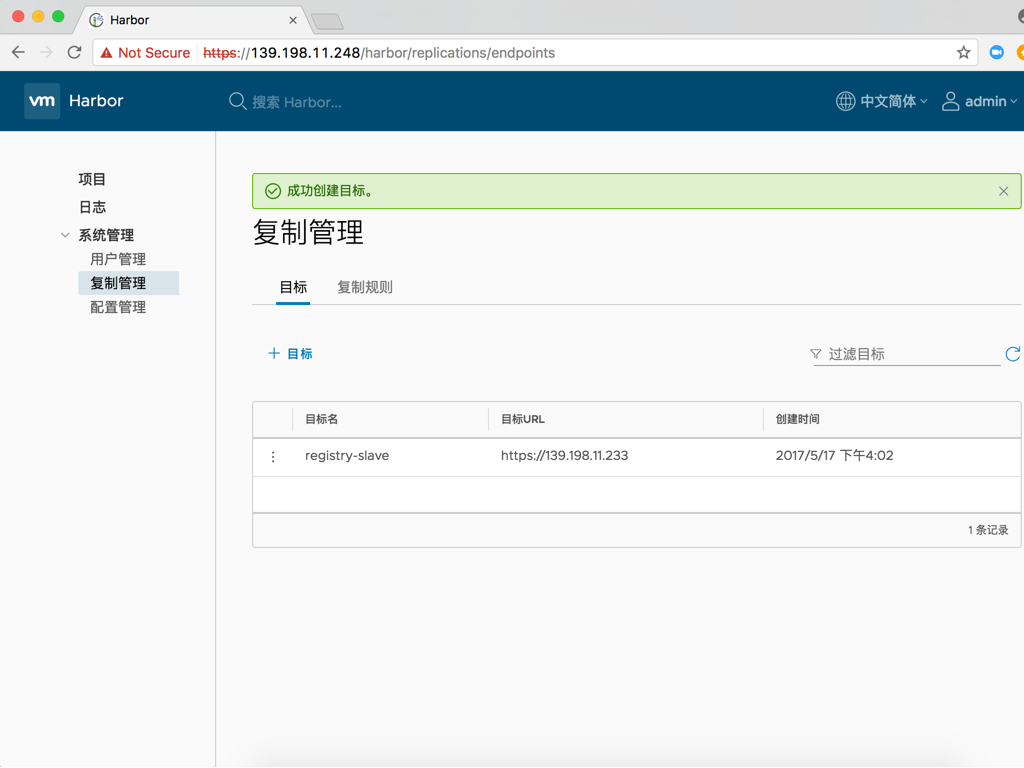This screenshot has height=768, width=1024.
Task: Click the + 目标 button to add endpoint
Action: pos(289,353)
